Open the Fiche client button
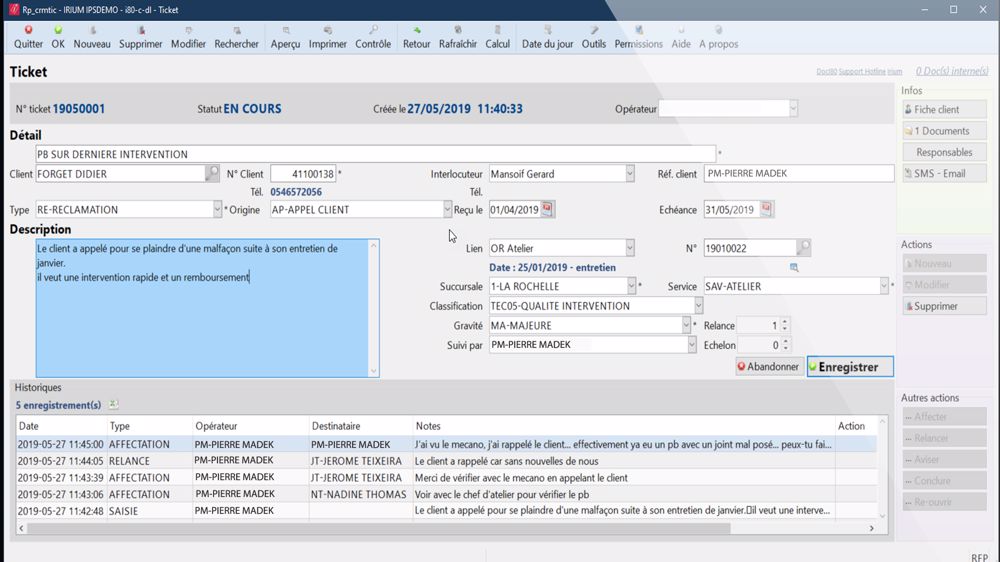The width and height of the screenshot is (1000, 562). [945, 109]
